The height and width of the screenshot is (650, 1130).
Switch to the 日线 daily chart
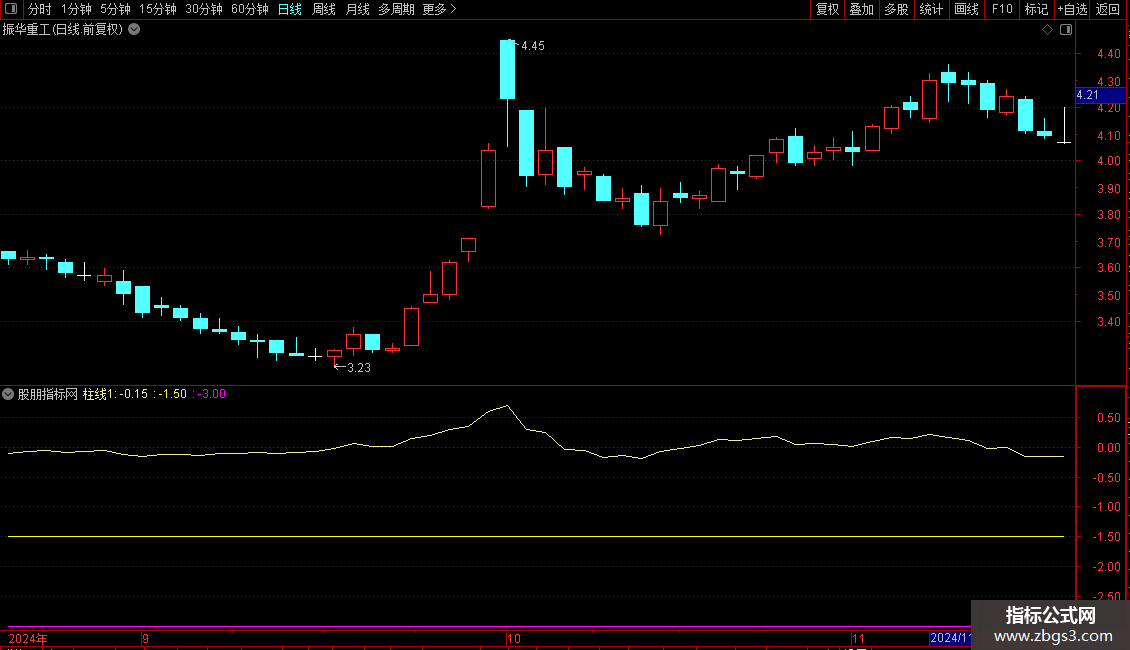coord(290,9)
